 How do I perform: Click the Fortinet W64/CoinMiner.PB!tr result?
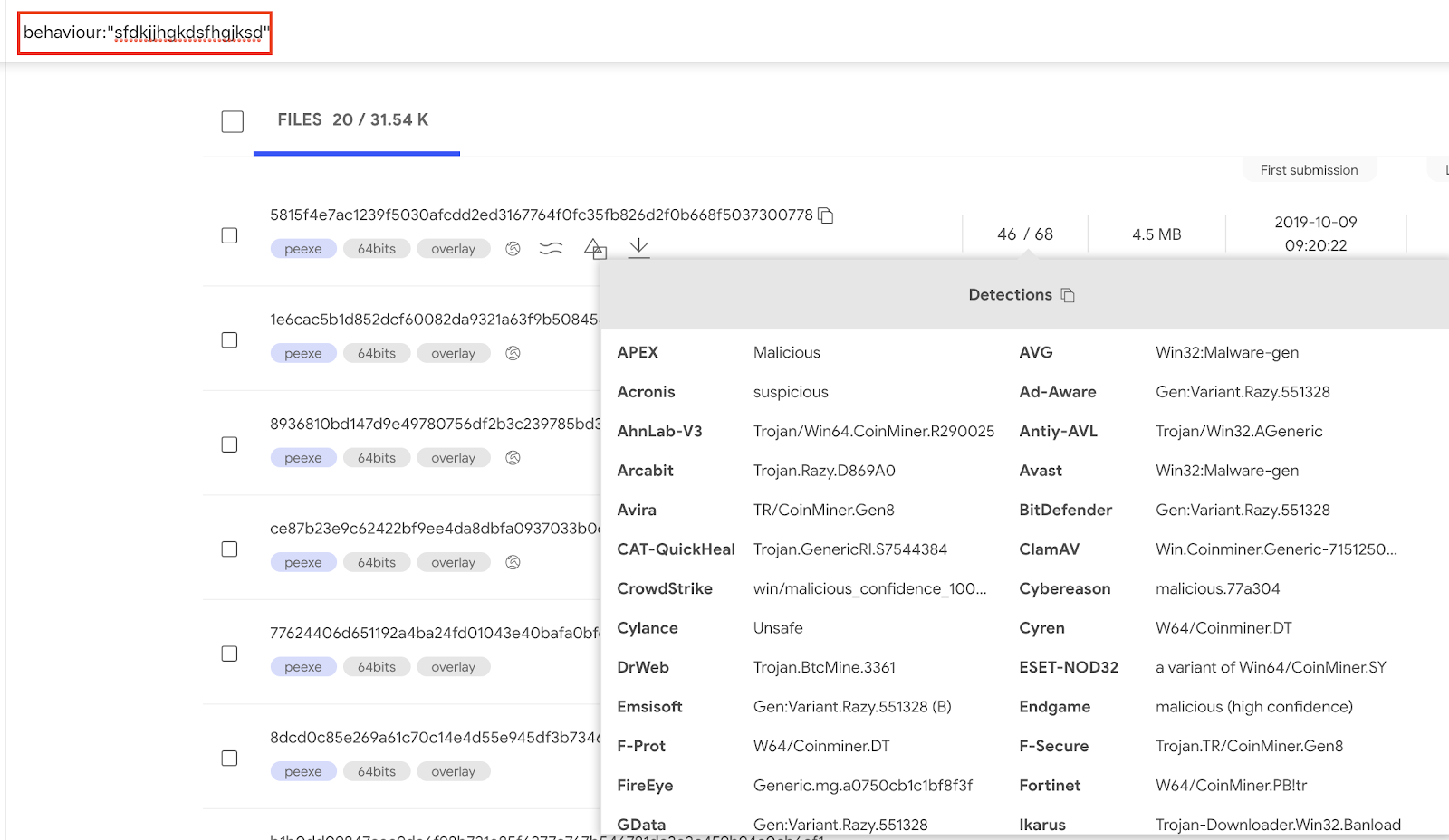click(x=1232, y=786)
